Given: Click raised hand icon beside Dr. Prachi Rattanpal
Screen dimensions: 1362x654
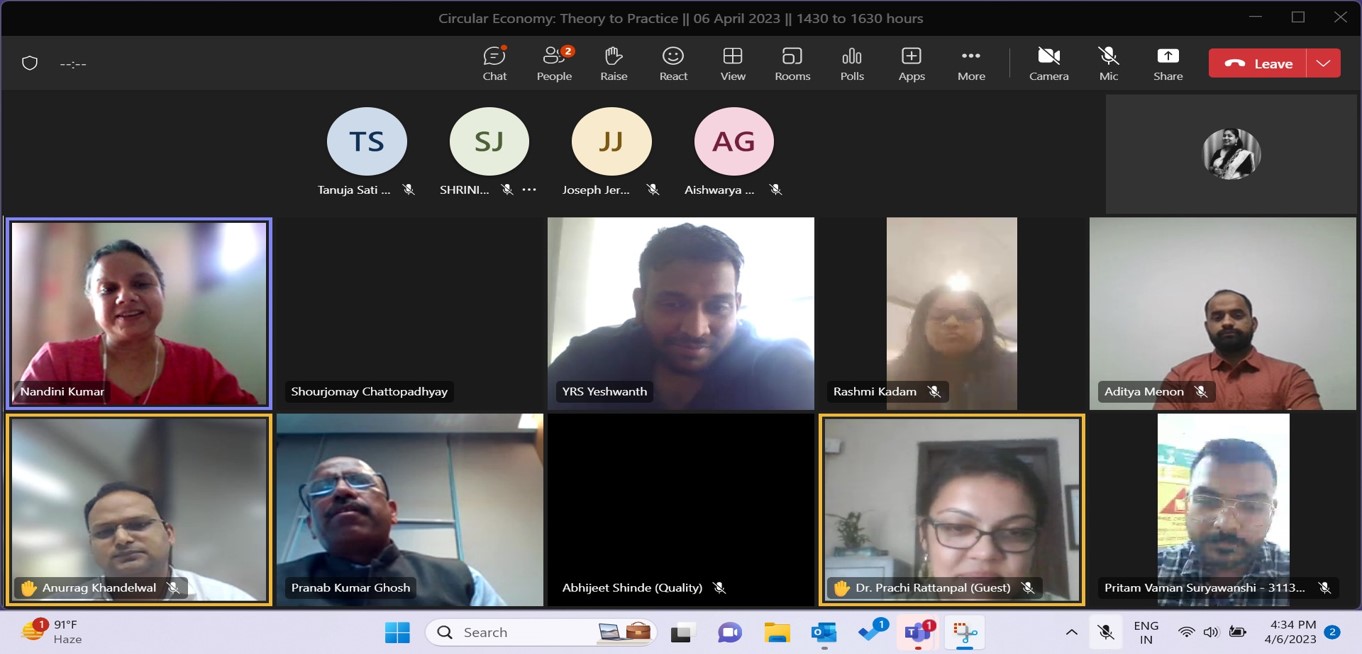Looking at the screenshot, I should click(x=841, y=588).
